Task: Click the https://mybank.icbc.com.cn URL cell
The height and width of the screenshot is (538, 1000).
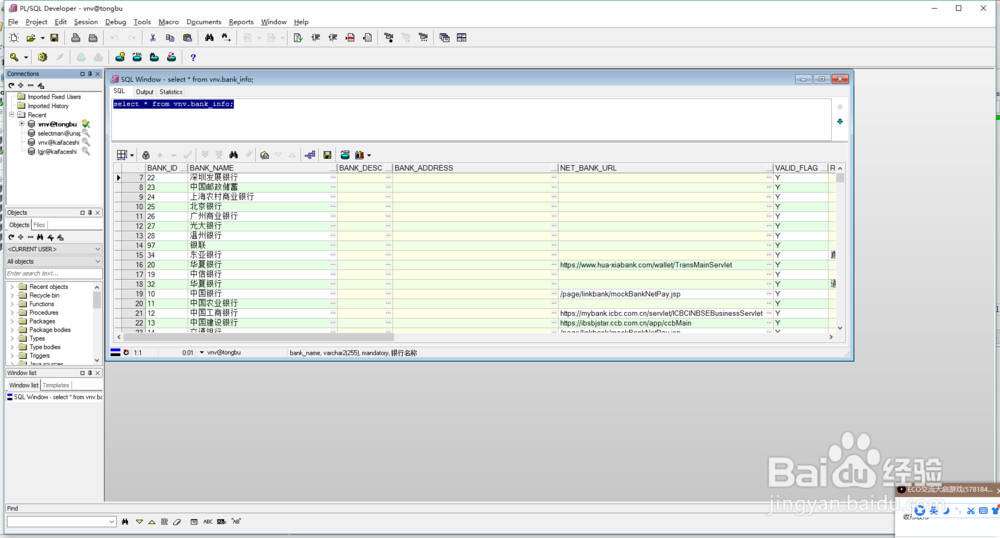Action: [x=661, y=314]
